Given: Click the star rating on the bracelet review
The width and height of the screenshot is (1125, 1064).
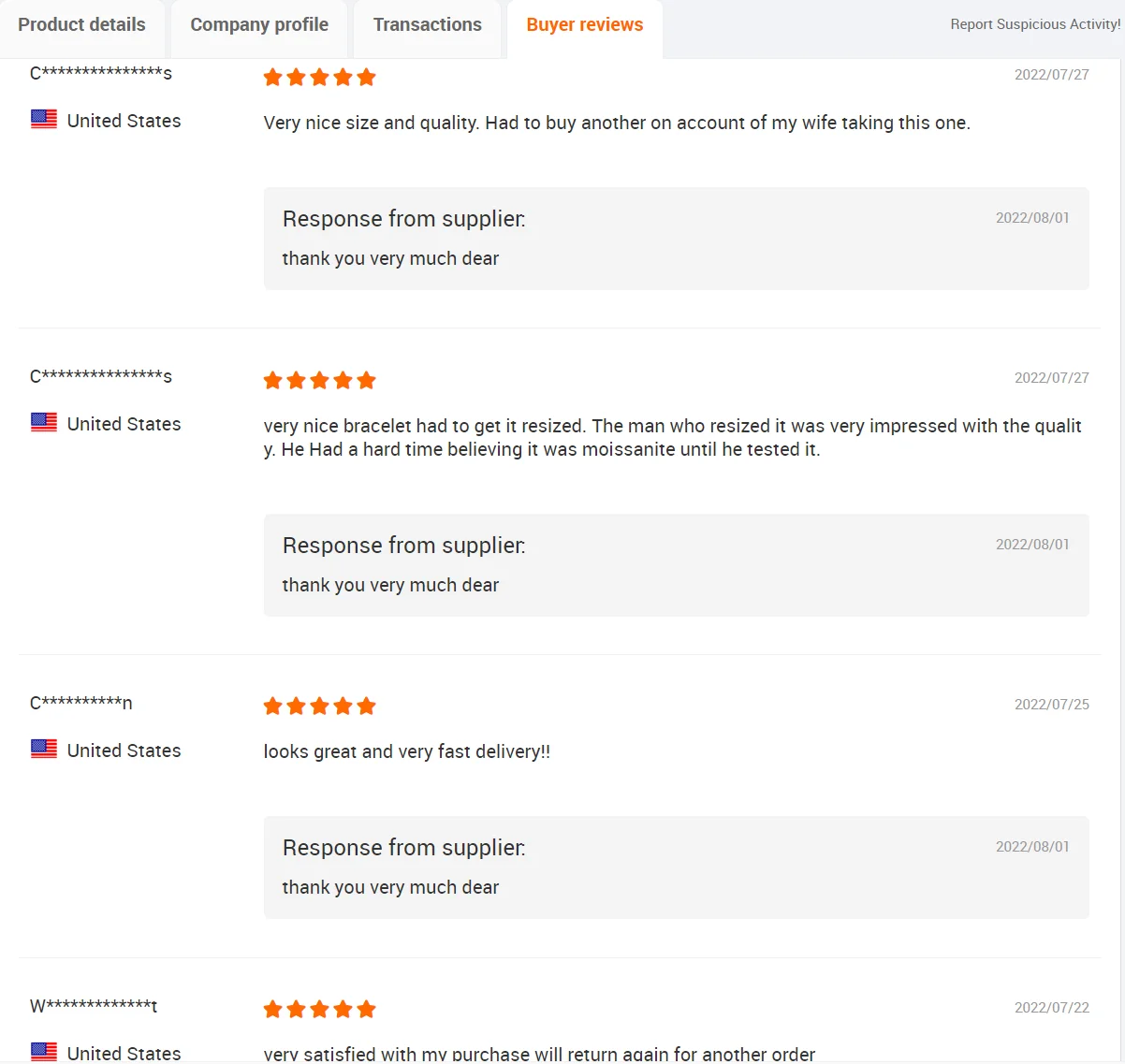Looking at the screenshot, I should pyautogui.click(x=319, y=381).
